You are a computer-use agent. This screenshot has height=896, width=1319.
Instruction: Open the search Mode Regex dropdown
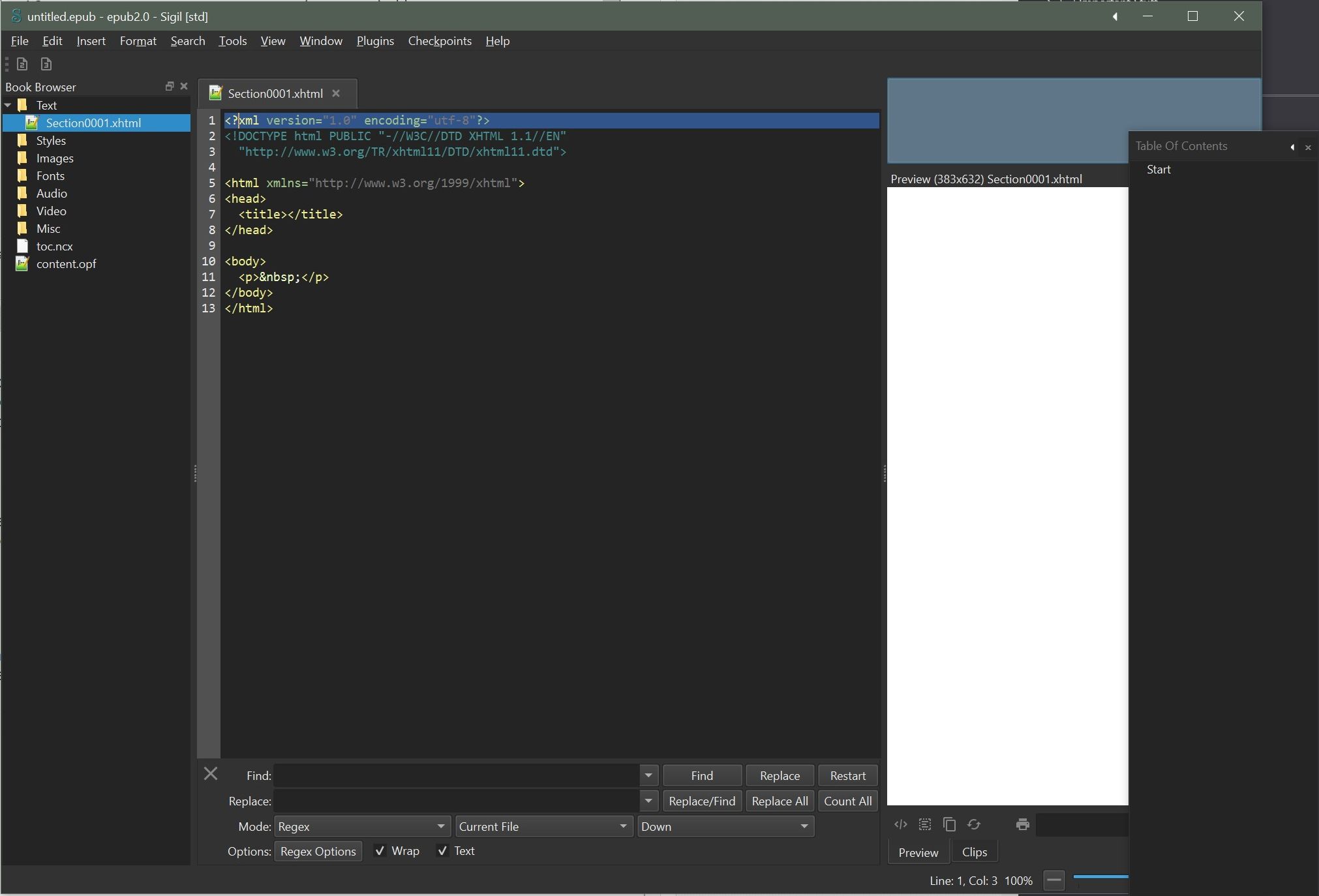click(x=362, y=826)
